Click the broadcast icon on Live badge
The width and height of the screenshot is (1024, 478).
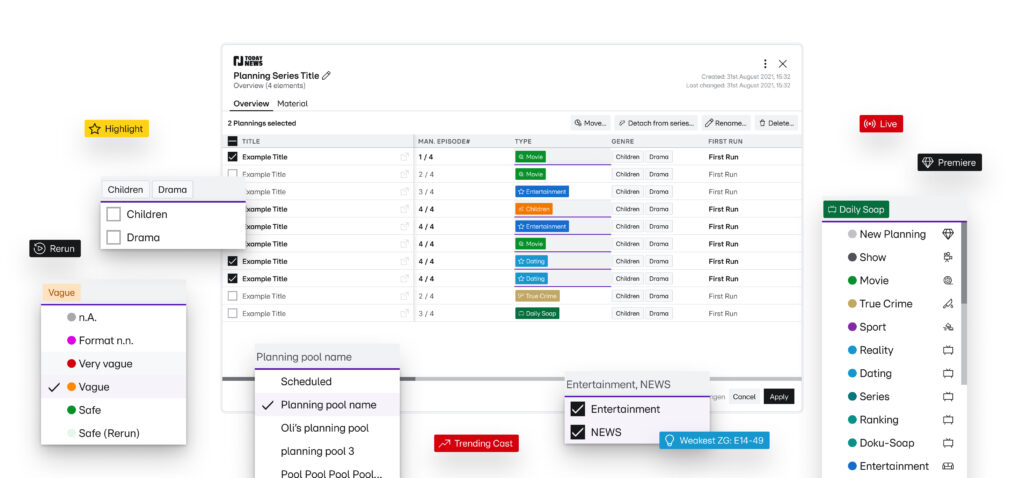[x=869, y=124]
